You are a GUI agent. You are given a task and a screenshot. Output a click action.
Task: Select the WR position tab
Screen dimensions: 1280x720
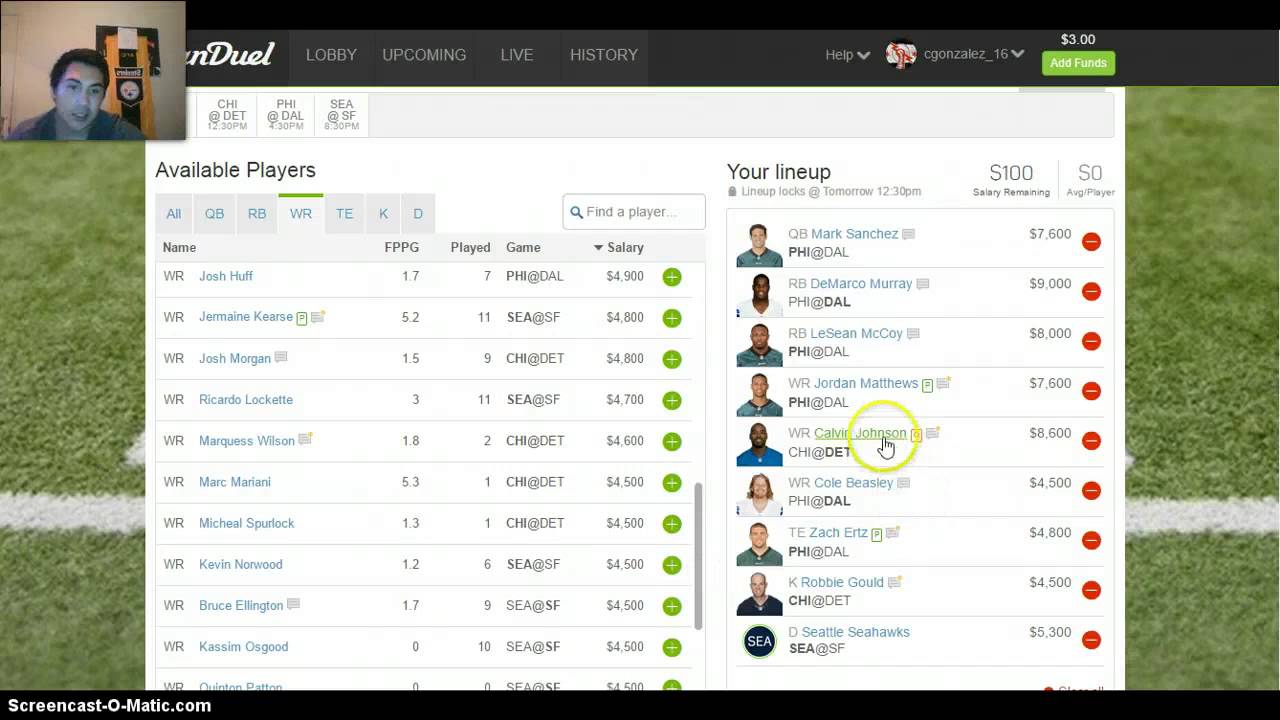click(301, 213)
